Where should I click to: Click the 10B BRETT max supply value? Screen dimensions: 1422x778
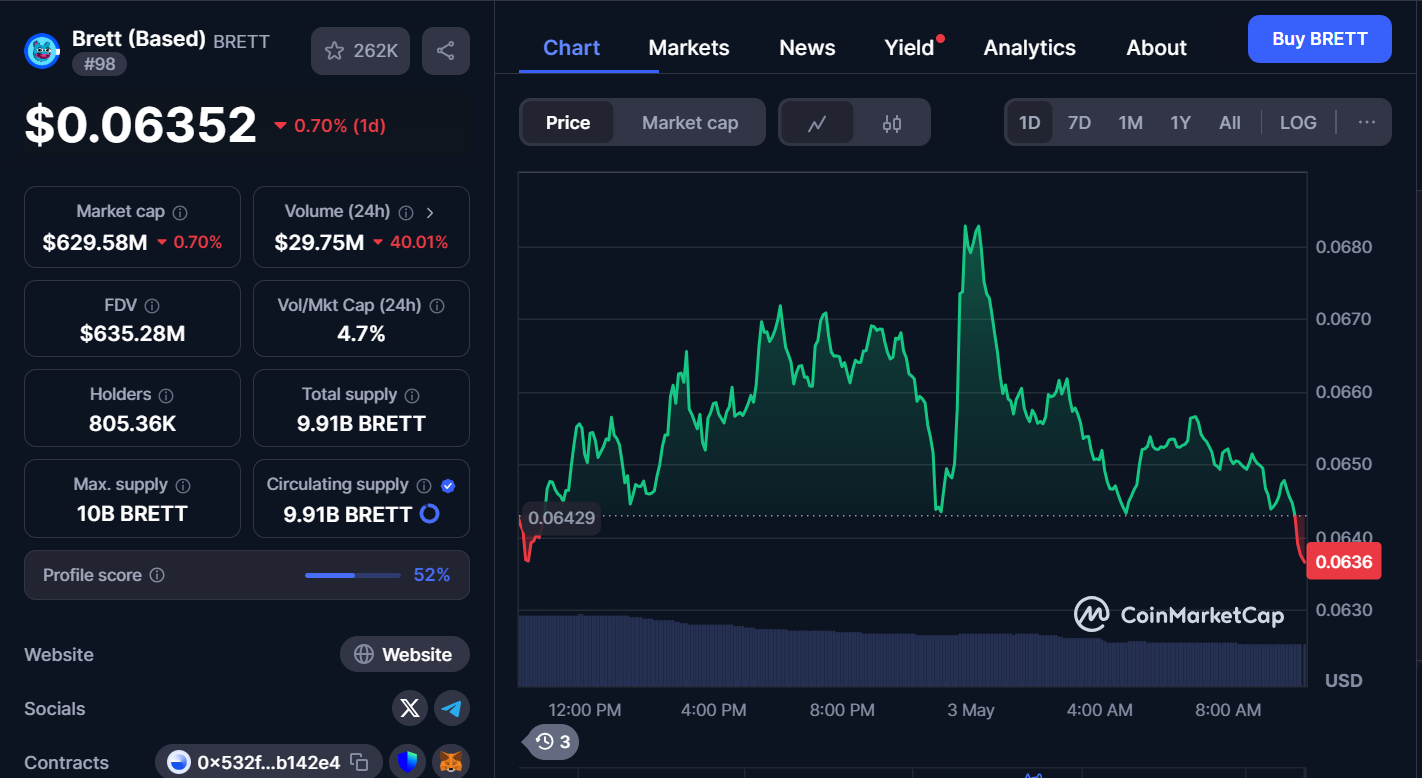[132, 514]
